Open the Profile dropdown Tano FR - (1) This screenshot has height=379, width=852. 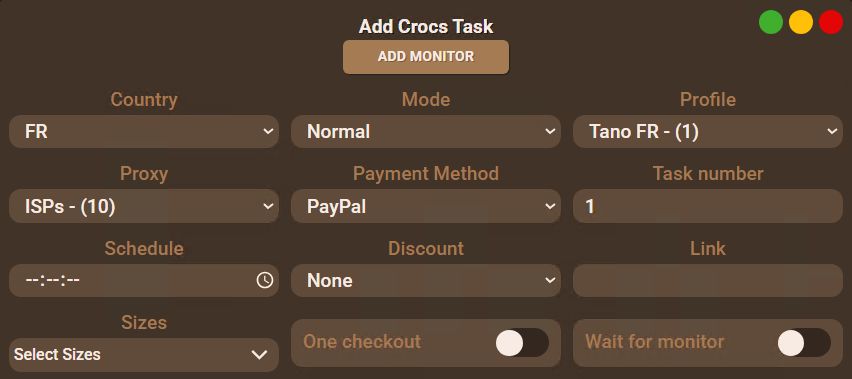708,131
